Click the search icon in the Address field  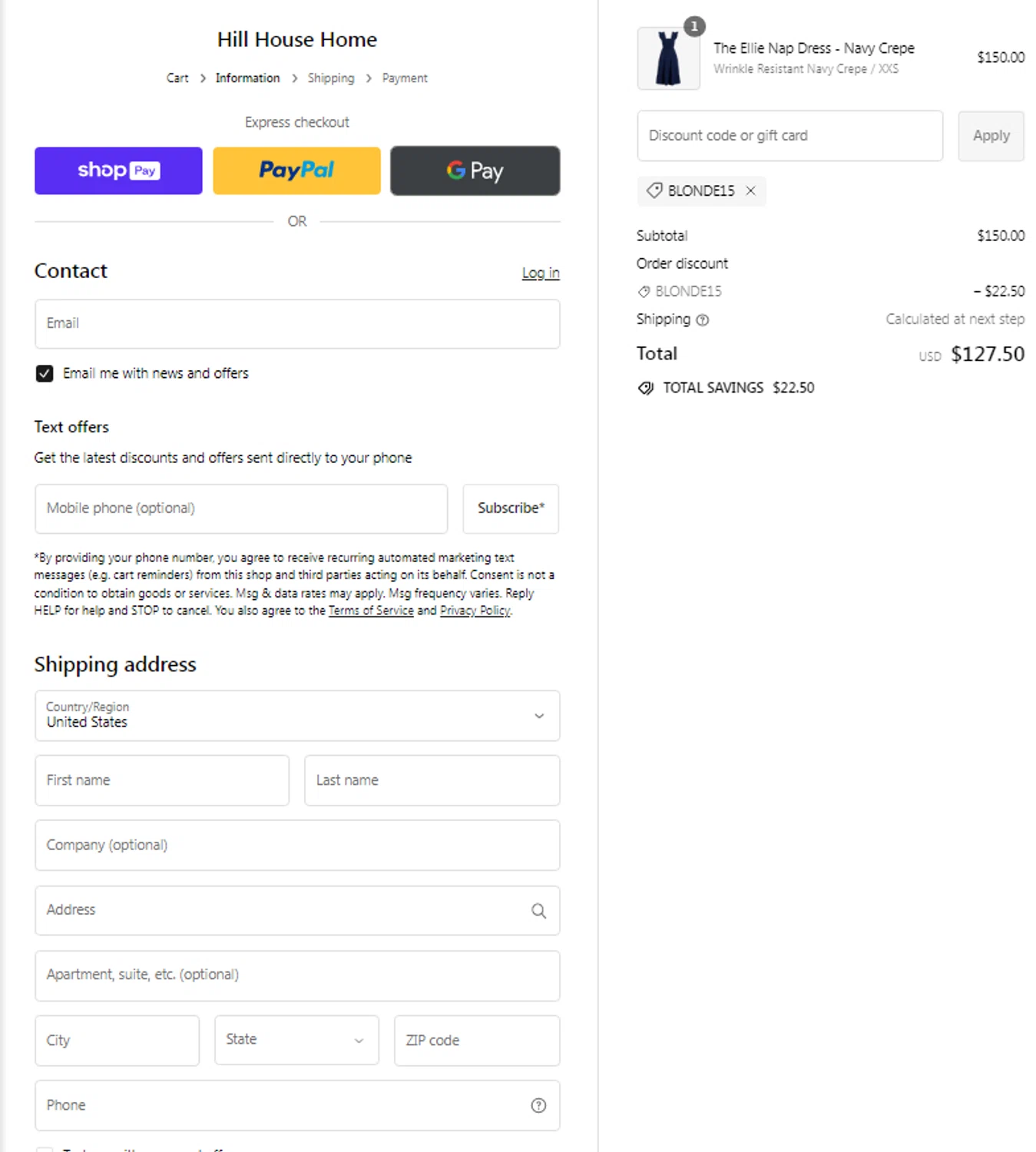[x=538, y=911]
